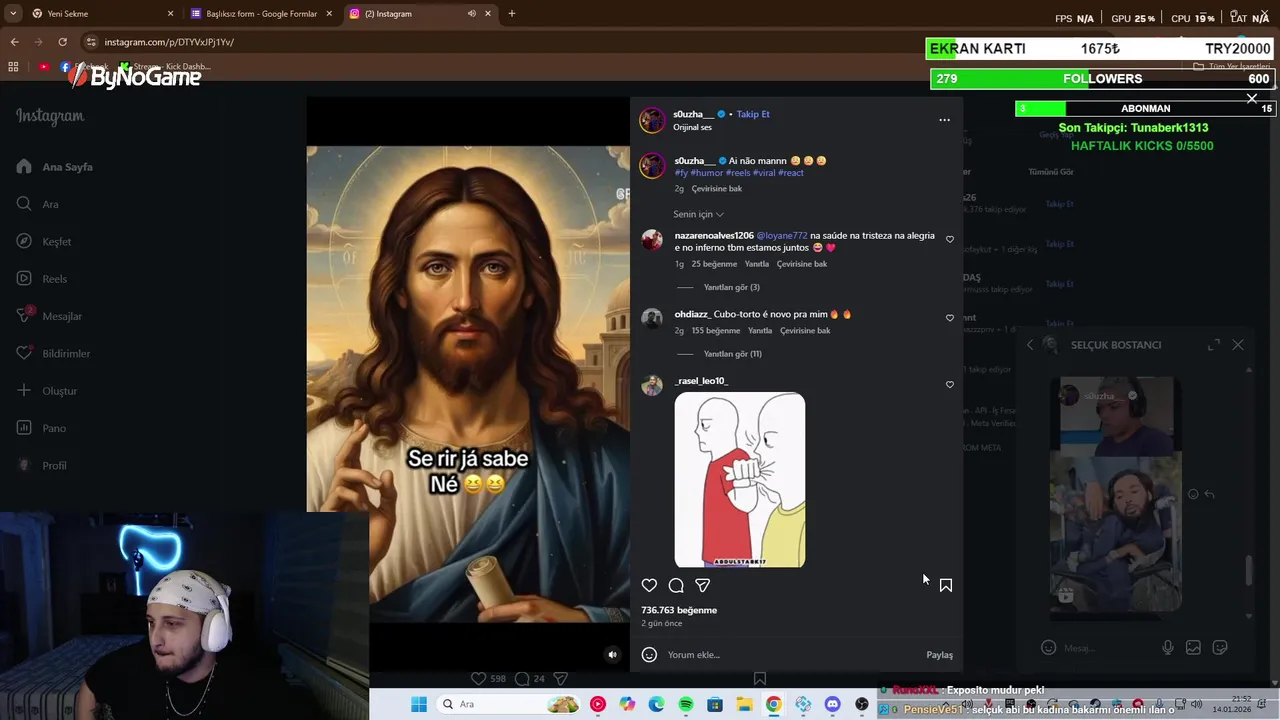The image size is (1280, 720).
Task: Click the #viral hashtag
Action: point(764,173)
